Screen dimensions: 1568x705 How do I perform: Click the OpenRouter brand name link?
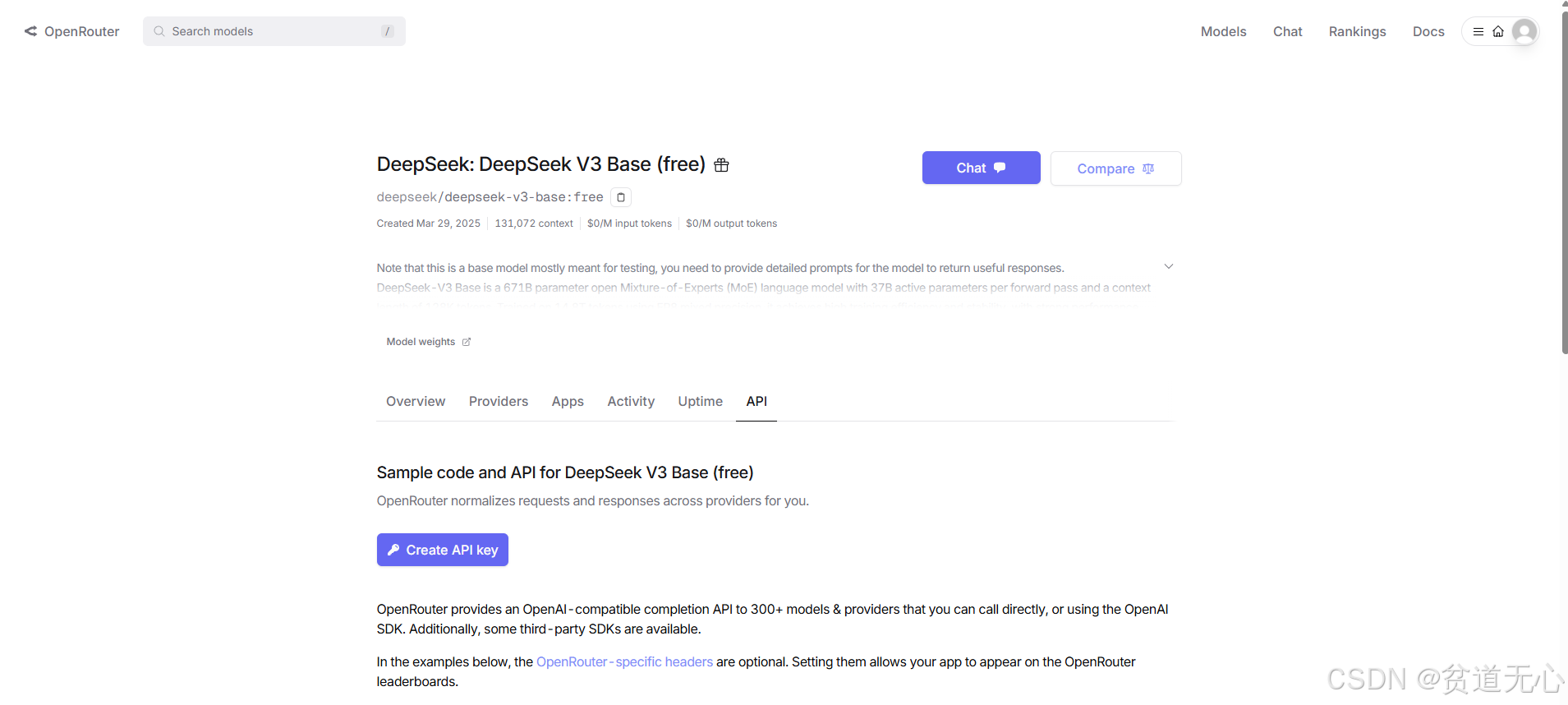[x=81, y=31]
